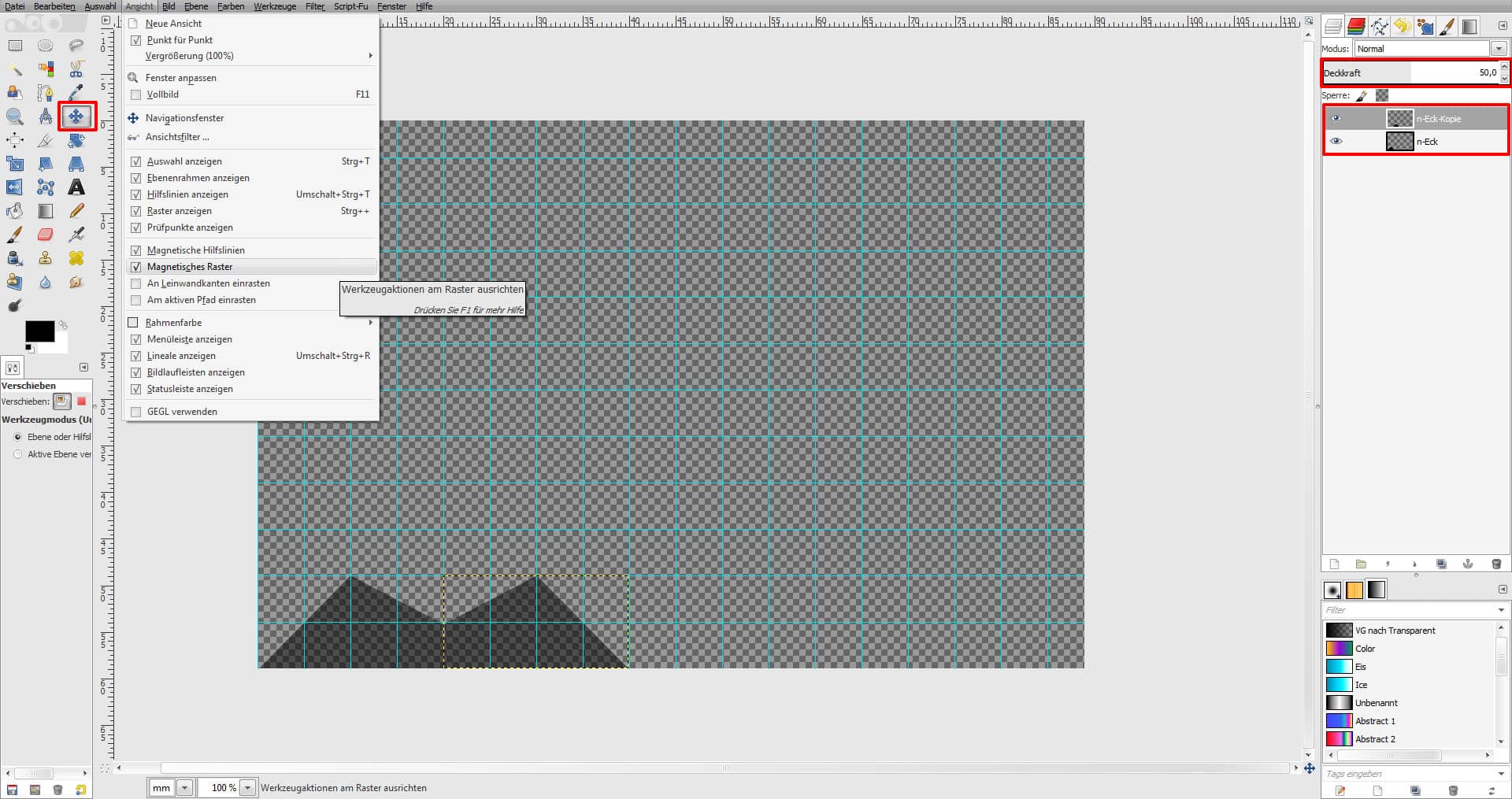Open the zoom percentage dropdown
This screenshot has height=799, width=1512.
pyautogui.click(x=248, y=787)
